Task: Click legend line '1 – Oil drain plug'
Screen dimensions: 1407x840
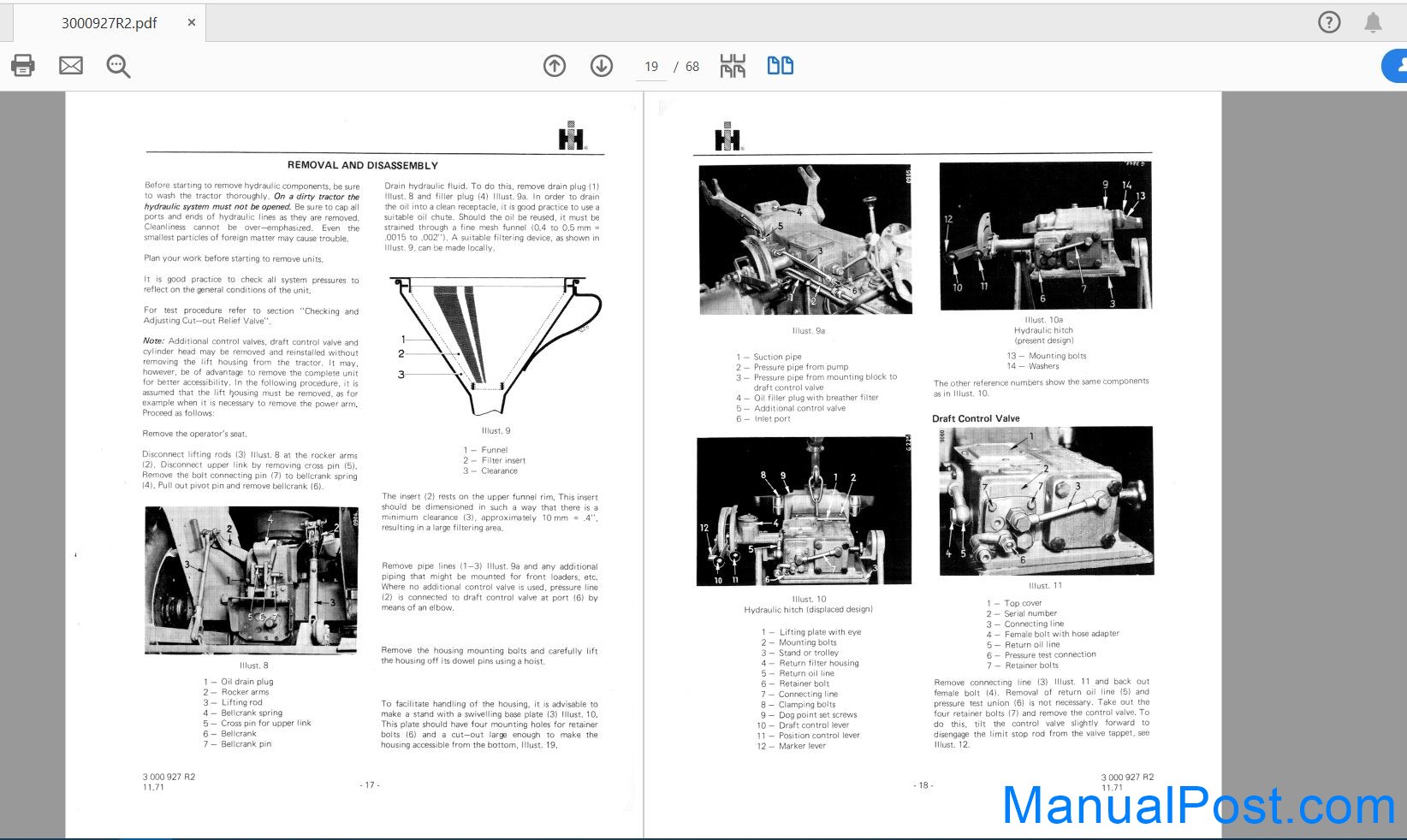Action: [x=239, y=682]
